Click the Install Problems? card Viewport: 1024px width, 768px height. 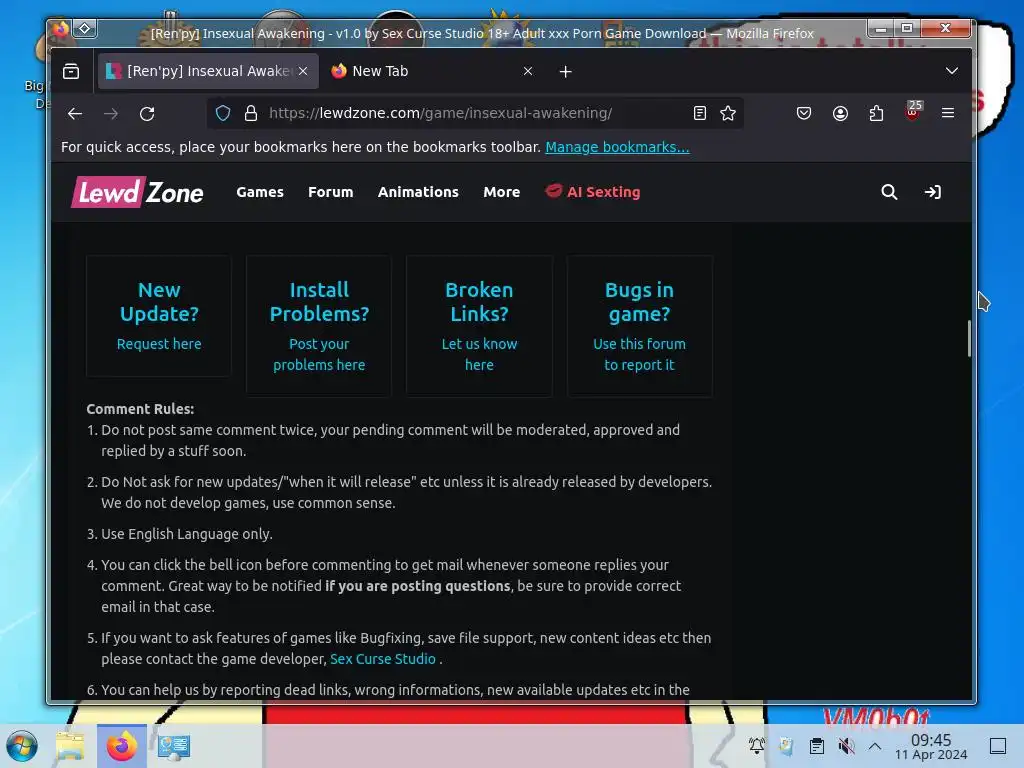point(319,326)
